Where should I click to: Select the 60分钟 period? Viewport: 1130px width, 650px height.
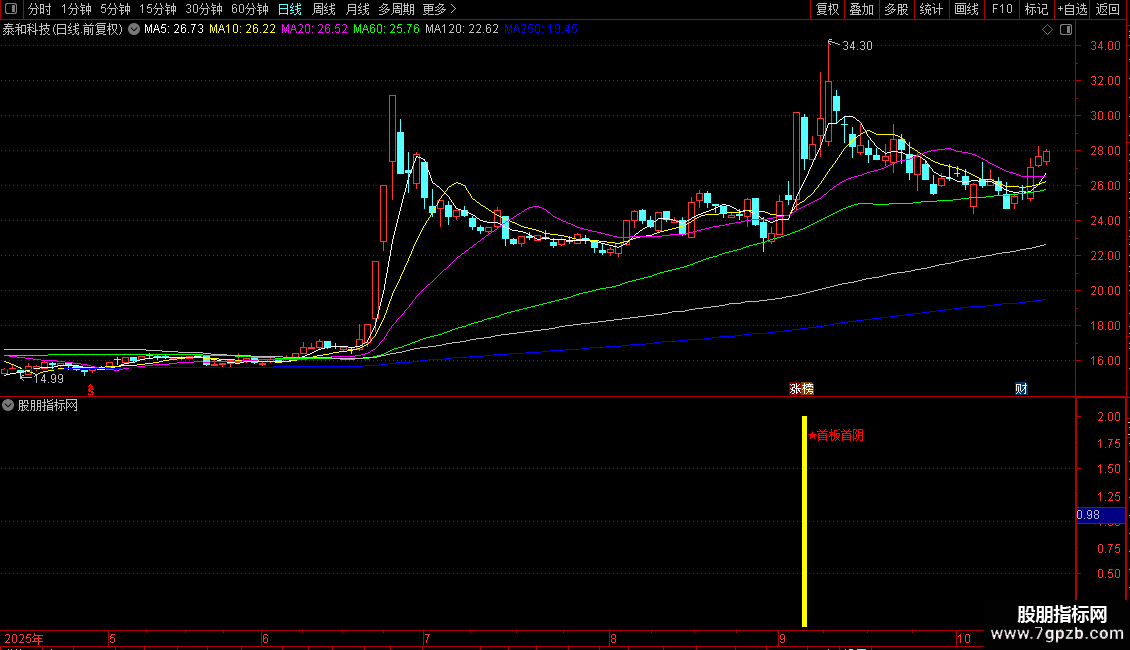click(249, 9)
